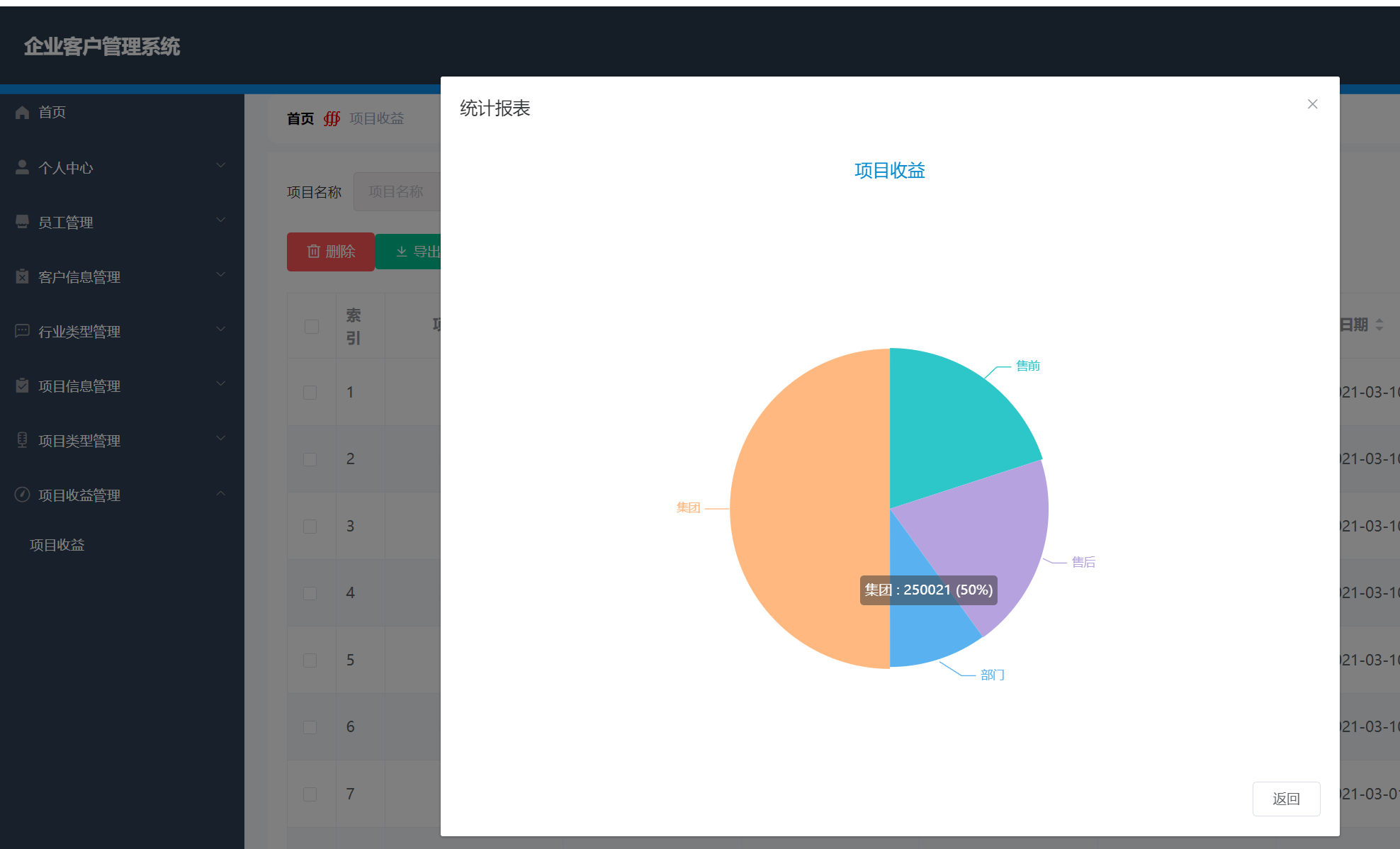
Task: Toggle the select-all header checkbox
Action: click(x=311, y=327)
